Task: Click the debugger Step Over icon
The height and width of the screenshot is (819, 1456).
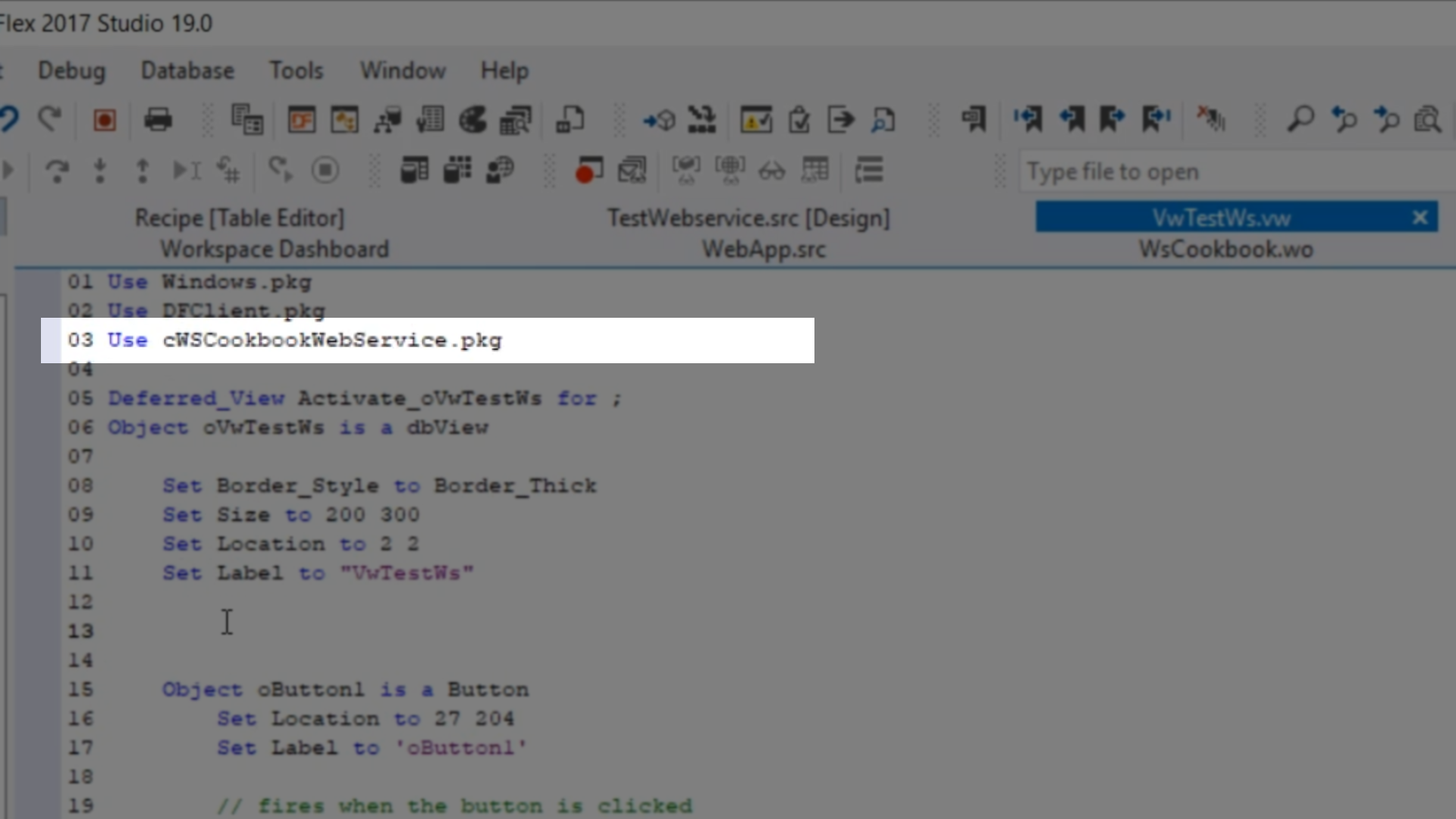Action: (x=57, y=171)
